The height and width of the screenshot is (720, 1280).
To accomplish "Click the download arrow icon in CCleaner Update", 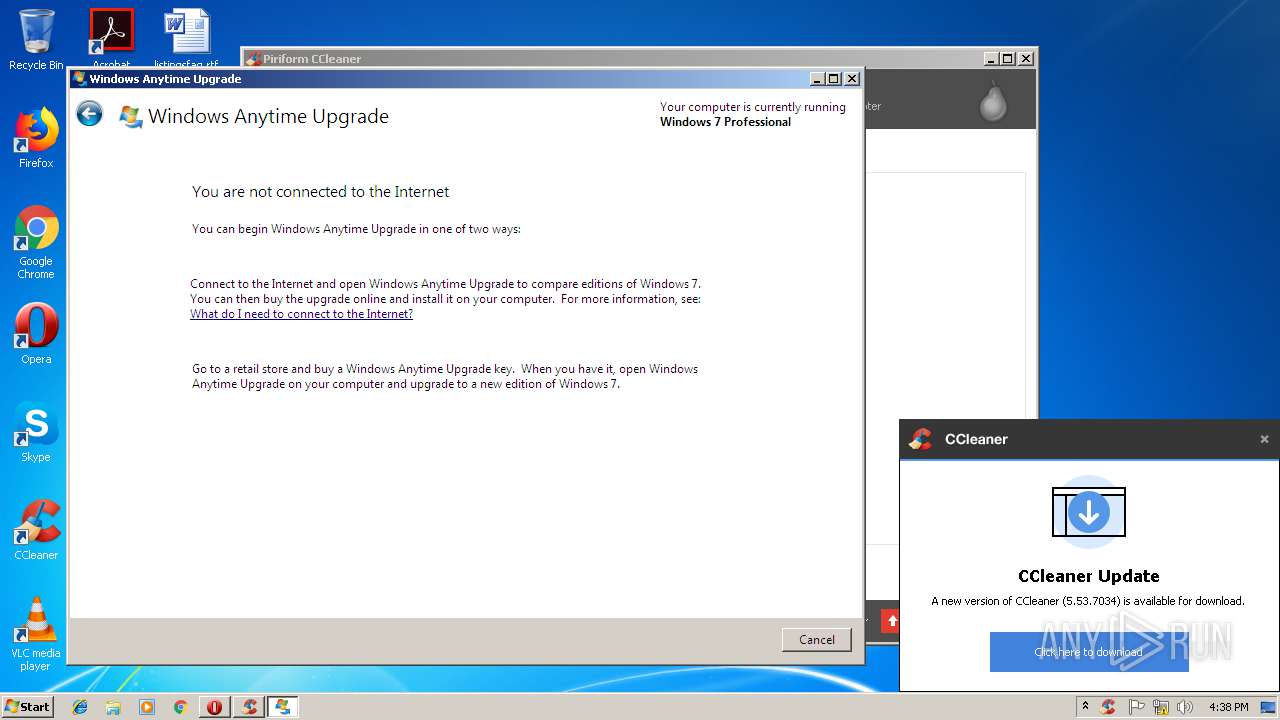I will point(1089,512).
